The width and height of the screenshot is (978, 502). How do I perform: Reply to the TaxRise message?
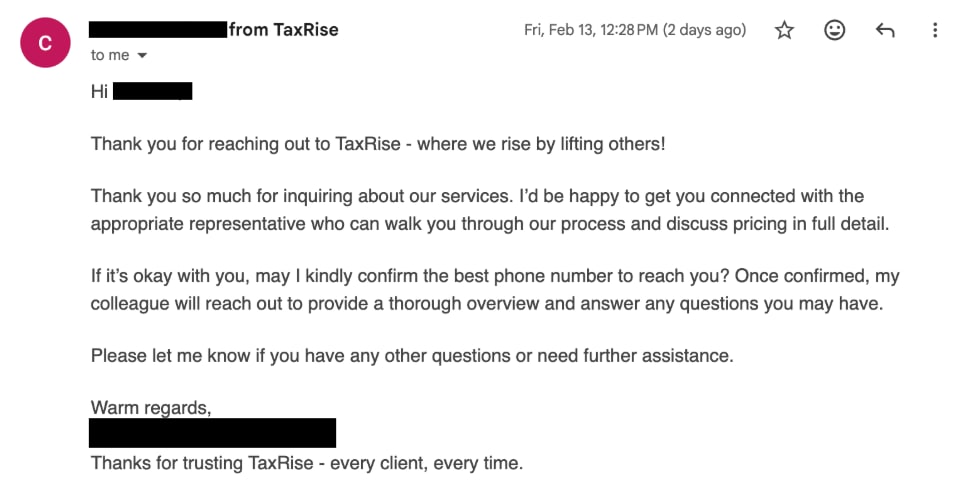(885, 30)
